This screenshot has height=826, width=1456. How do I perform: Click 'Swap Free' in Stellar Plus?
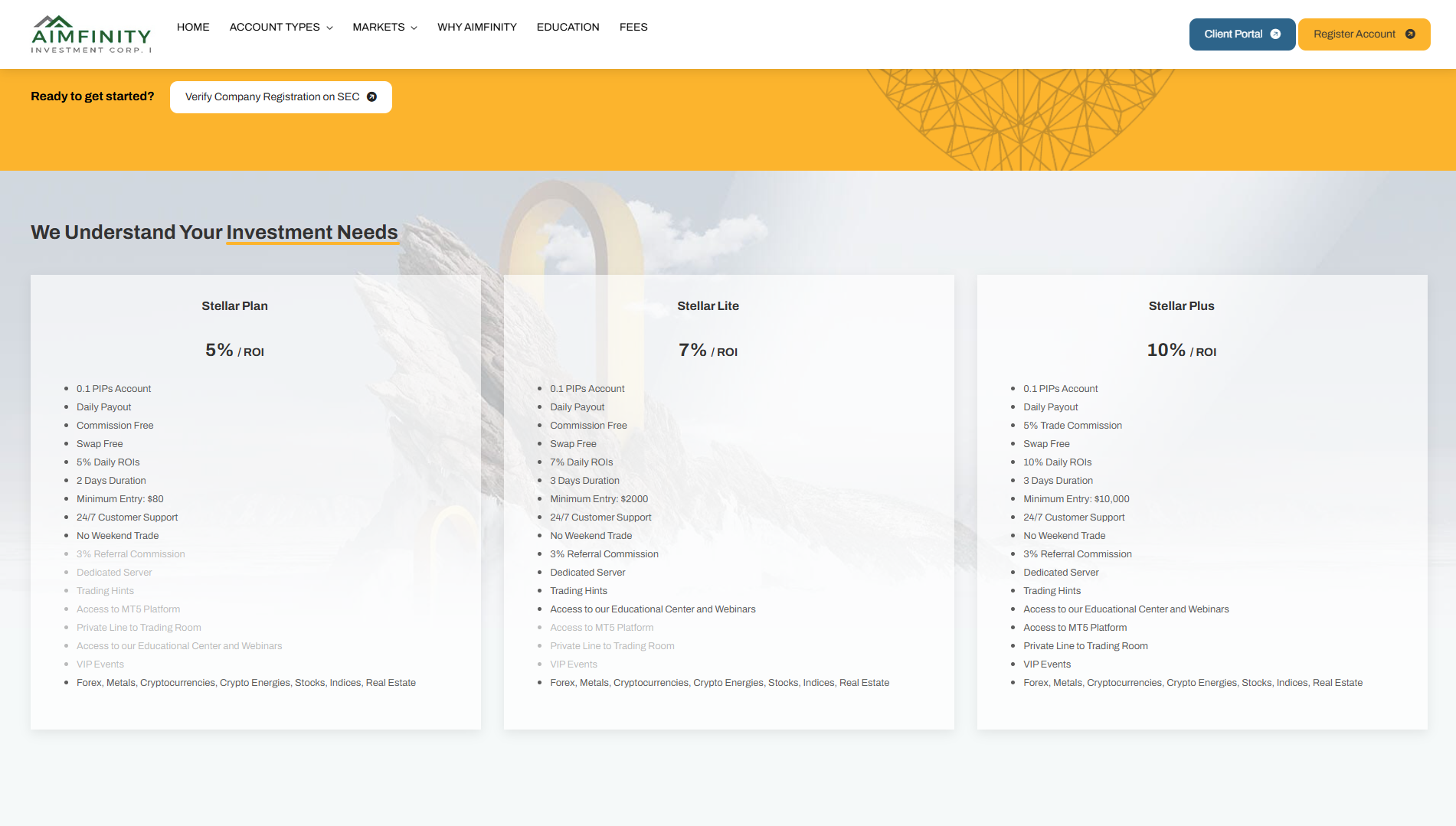click(x=1046, y=444)
